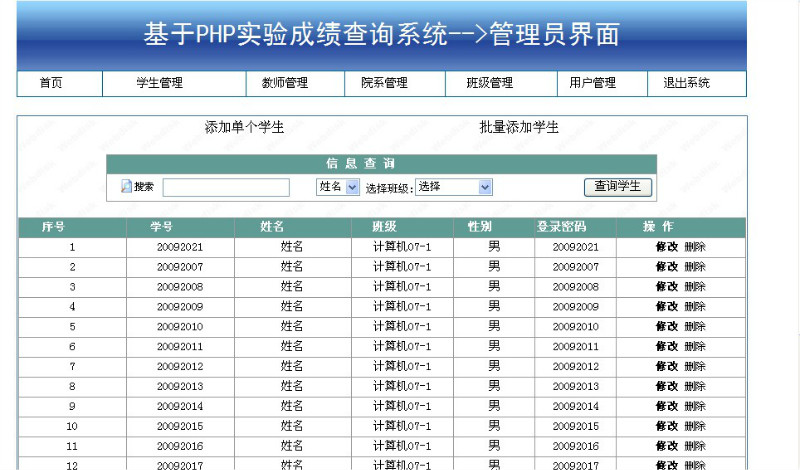Click the 批量添加学生 link
This screenshot has width=800, height=470.
click(x=519, y=127)
